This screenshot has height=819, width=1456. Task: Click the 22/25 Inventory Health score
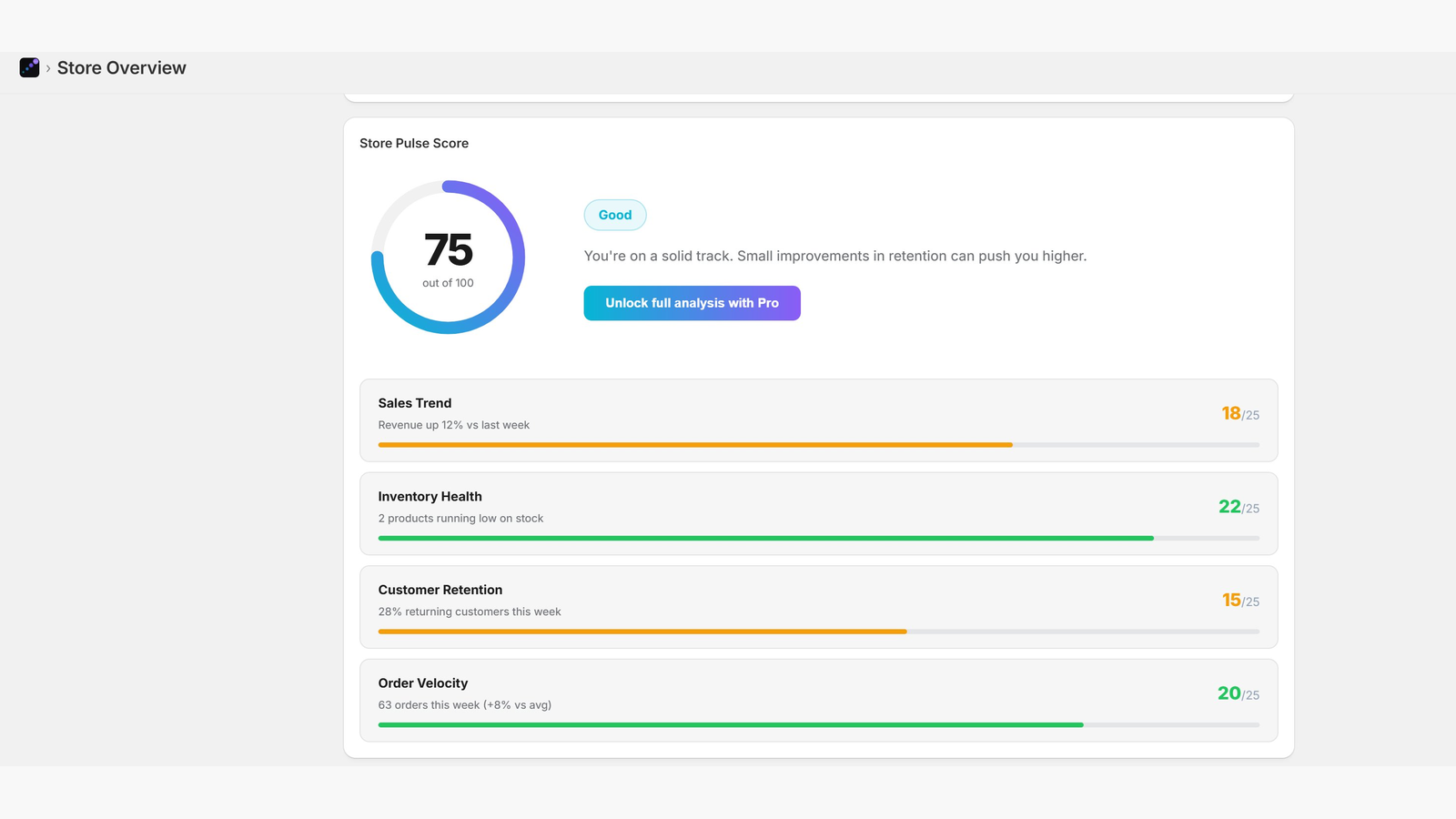pyautogui.click(x=1239, y=507)
